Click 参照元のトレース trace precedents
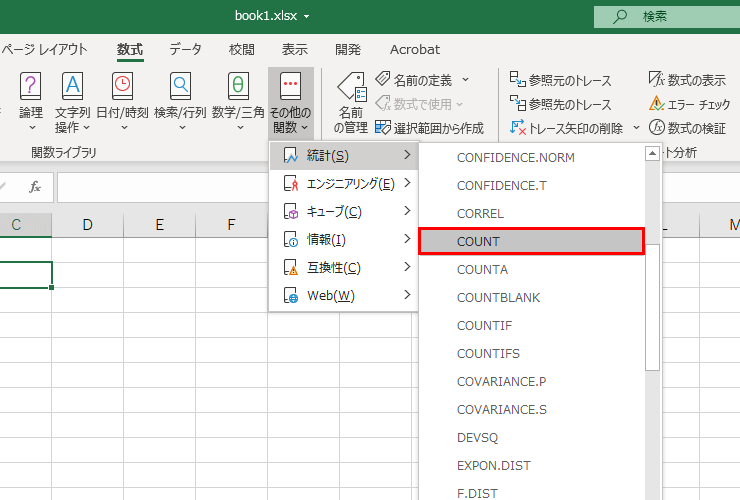Image resolution: width=740 pixels, height=500 pixels. pyautogui.click(x=561, y=80)
